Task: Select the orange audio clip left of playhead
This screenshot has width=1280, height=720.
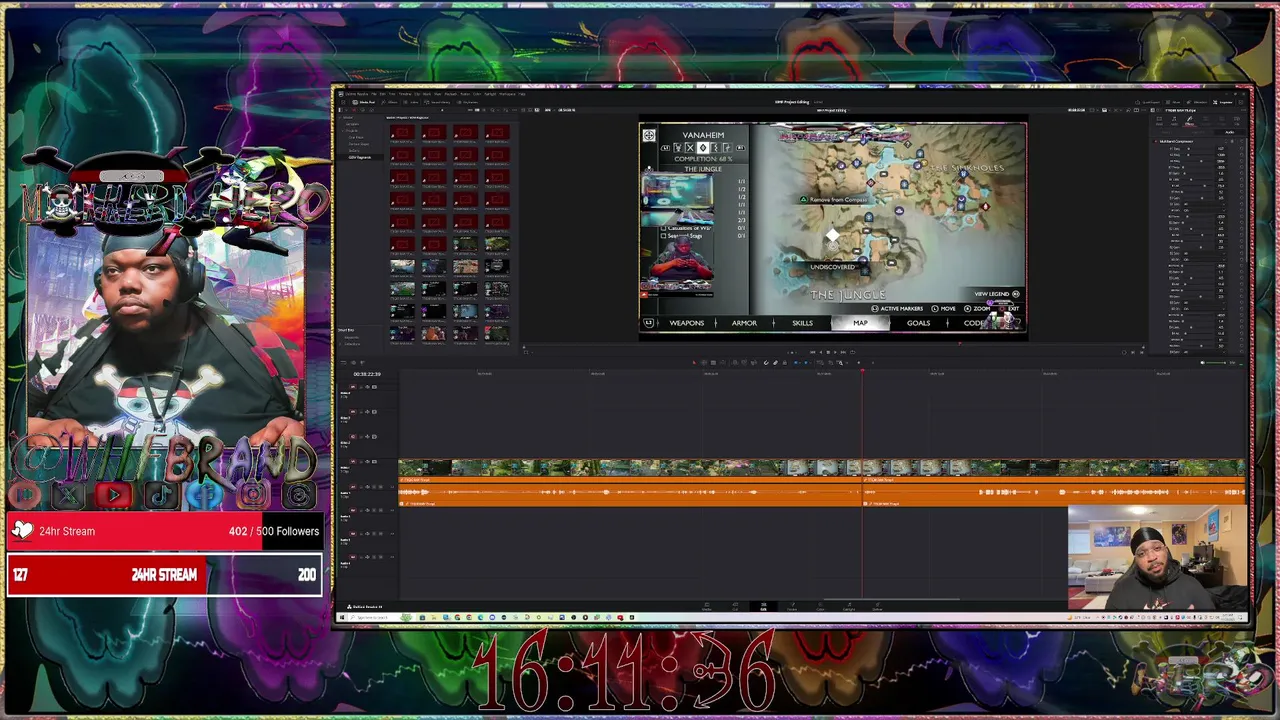Action: (x=630, y=491)
